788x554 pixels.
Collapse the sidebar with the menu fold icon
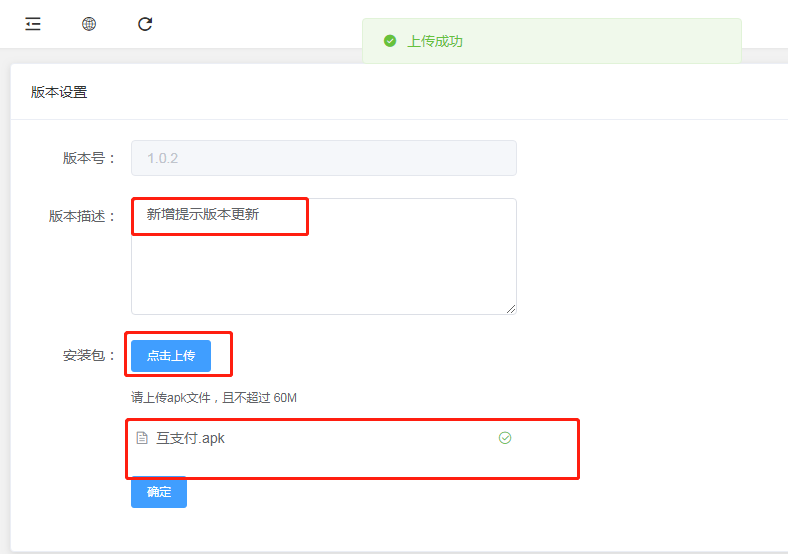(x=33, y=24)
